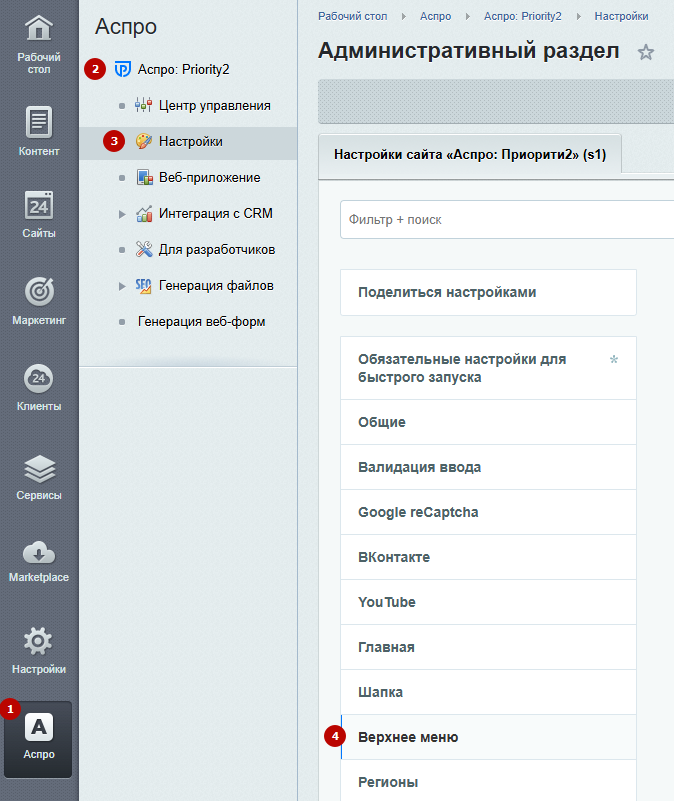This screenshot has width=674, height=801.
Task: Select Аспро: Priority2 in the tree
Action: coord(183,69)
